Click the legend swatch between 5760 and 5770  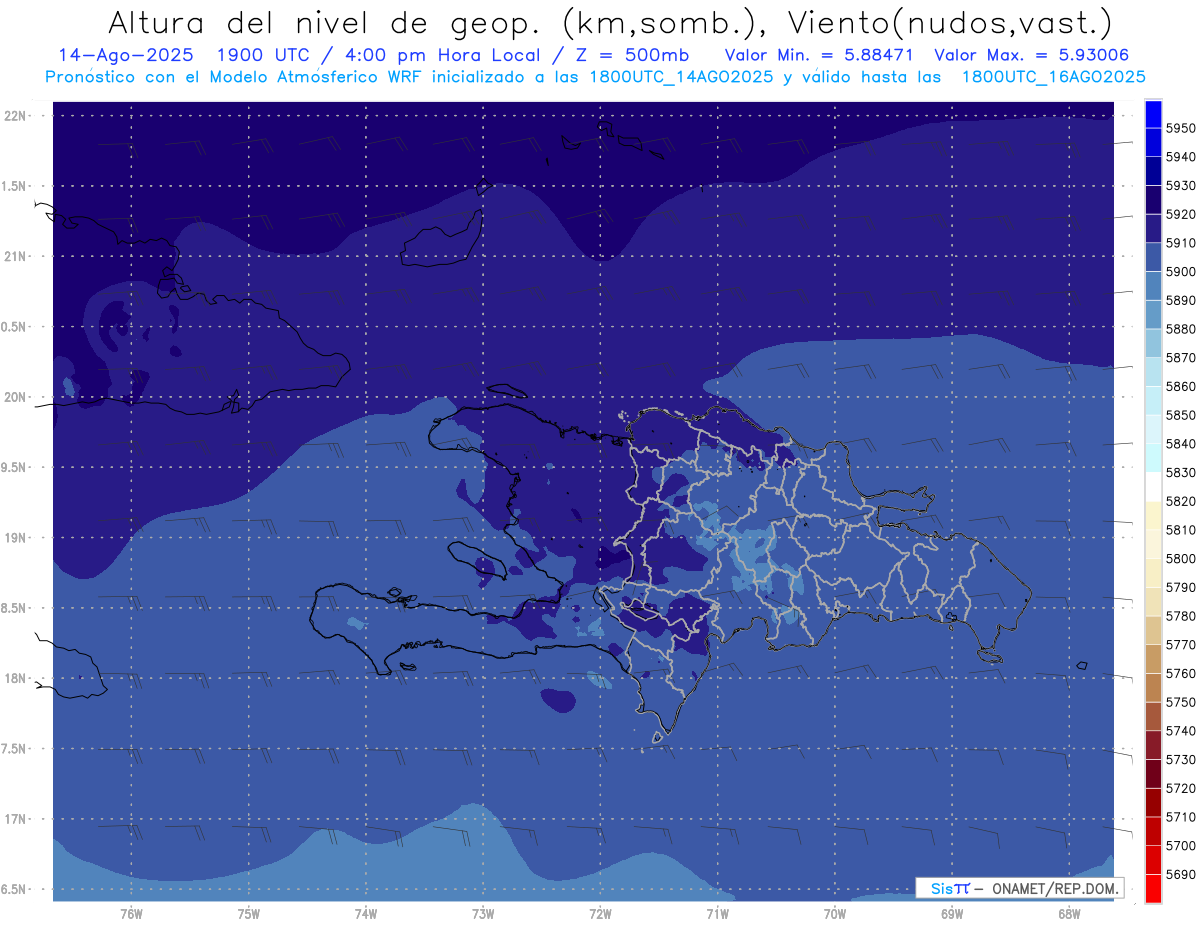pos(1153,659)
